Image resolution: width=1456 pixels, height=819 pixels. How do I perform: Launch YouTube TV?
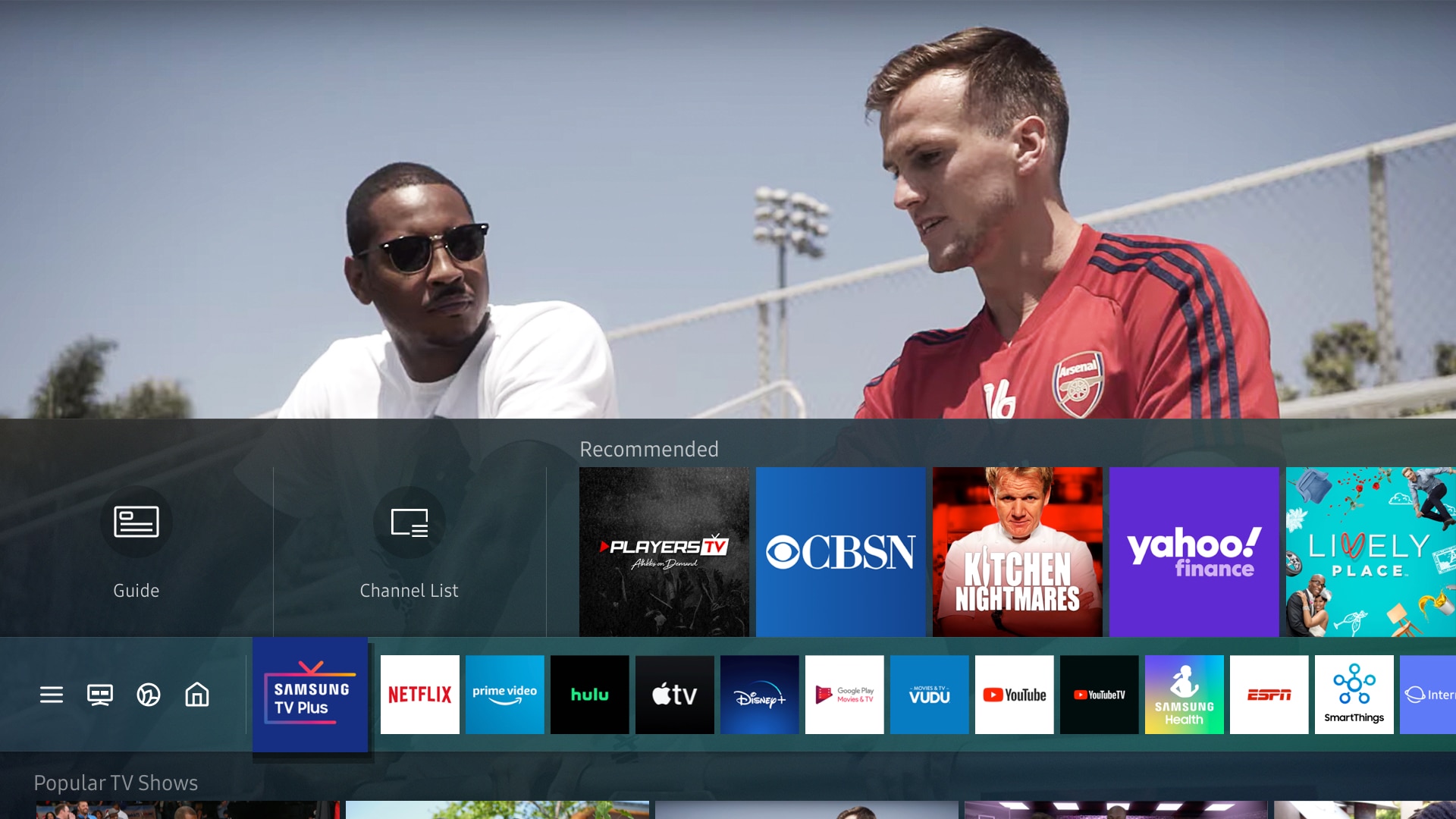1099,695
